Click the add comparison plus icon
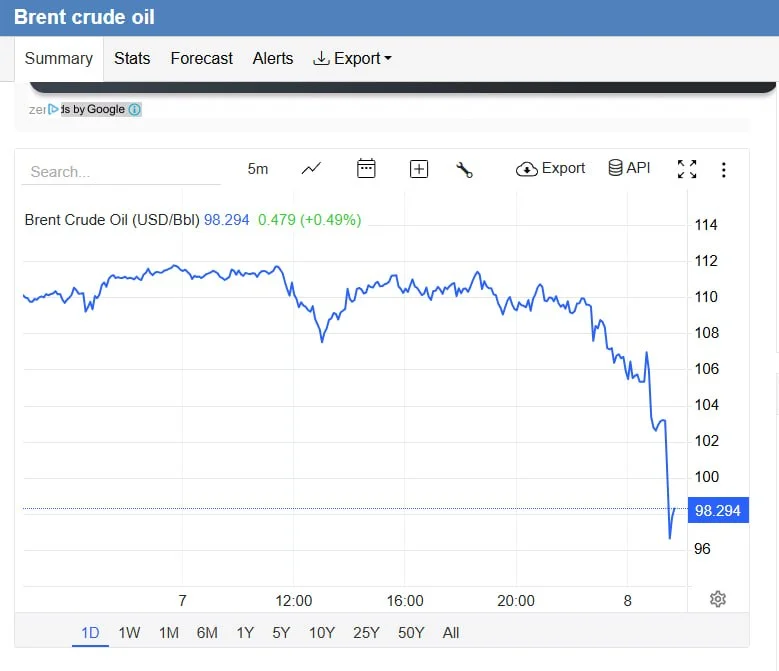The height and width of the screenshot is (671, 779). tap(419, 169)
